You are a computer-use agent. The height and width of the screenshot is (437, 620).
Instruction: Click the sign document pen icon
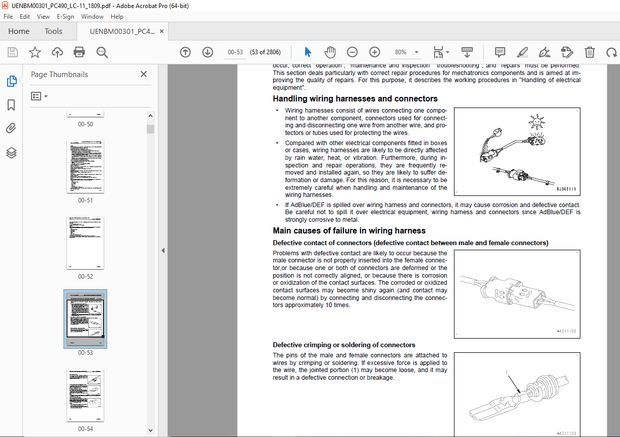544,52
